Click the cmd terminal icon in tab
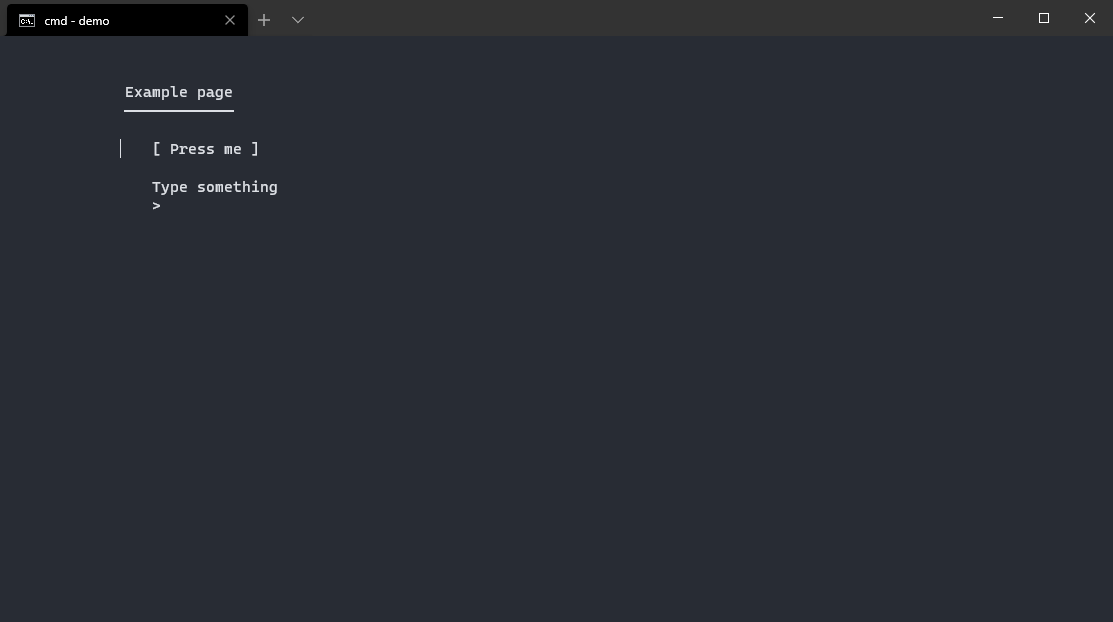Screen dimensions: 1113x622 click(27, 20)
